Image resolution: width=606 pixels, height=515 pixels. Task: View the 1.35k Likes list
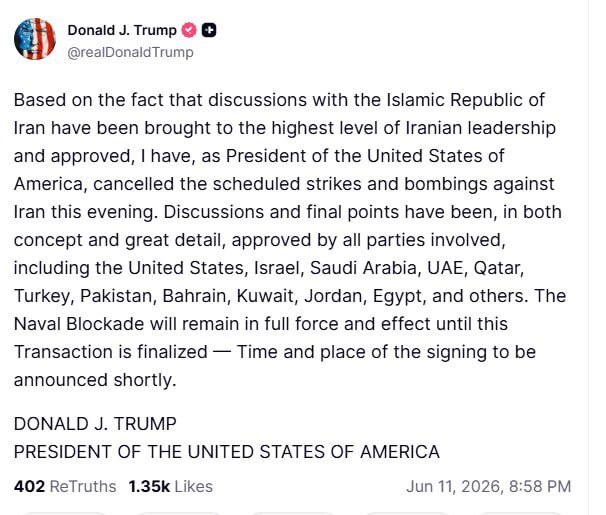point(170,486)
